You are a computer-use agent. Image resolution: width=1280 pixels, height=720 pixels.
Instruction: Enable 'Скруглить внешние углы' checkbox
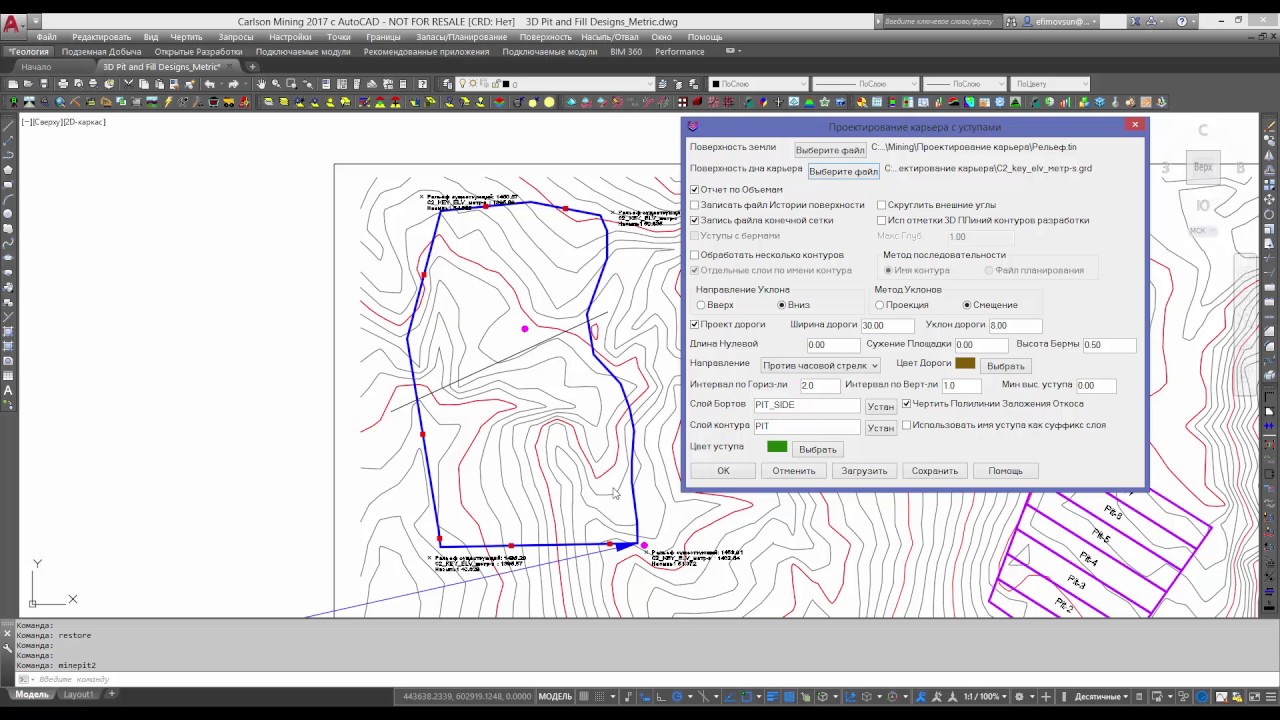point(882,205)
